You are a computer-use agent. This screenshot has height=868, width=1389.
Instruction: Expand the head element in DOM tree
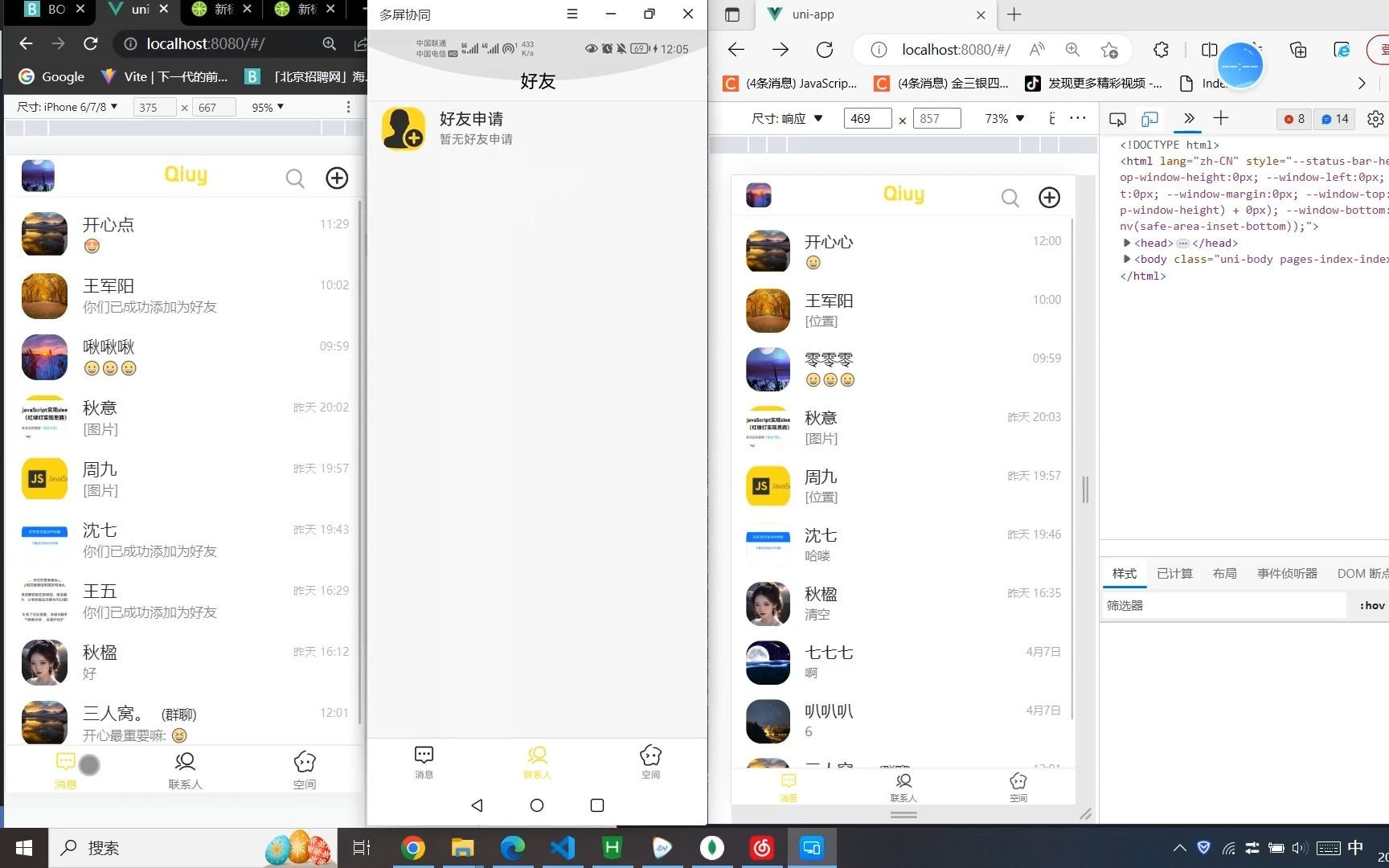coord(1127,243)
